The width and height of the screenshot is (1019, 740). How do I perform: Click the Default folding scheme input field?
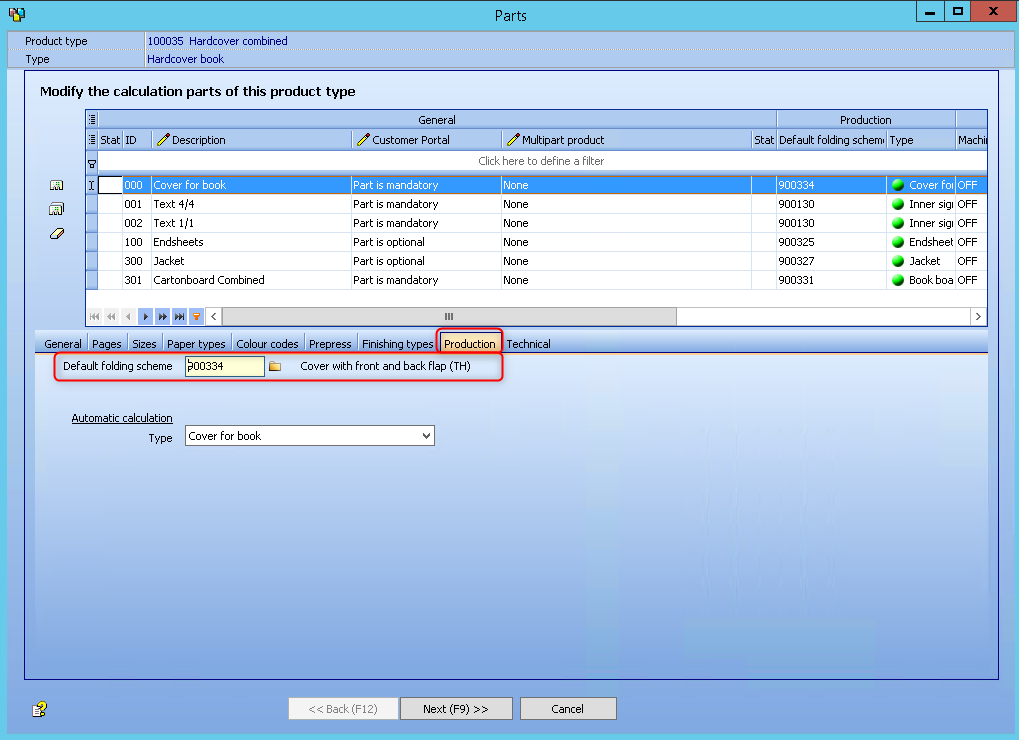[x=225, y=366]
